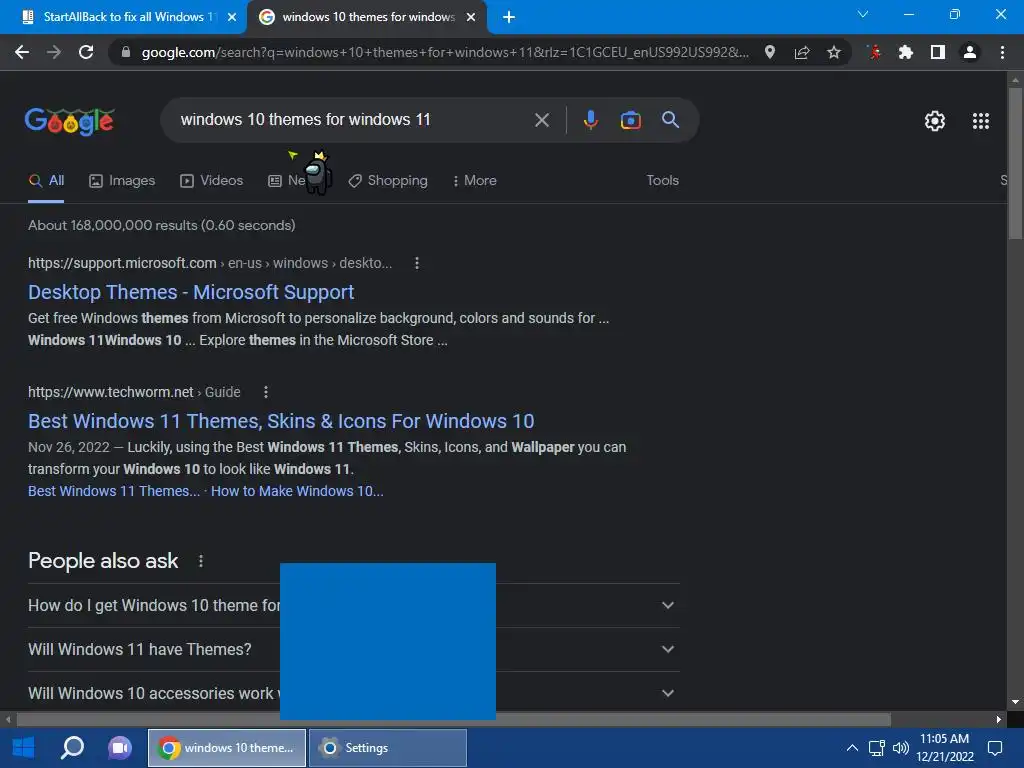
Task: Click the address bar URL
Action: pyautogui.click(x=445, y=52)
